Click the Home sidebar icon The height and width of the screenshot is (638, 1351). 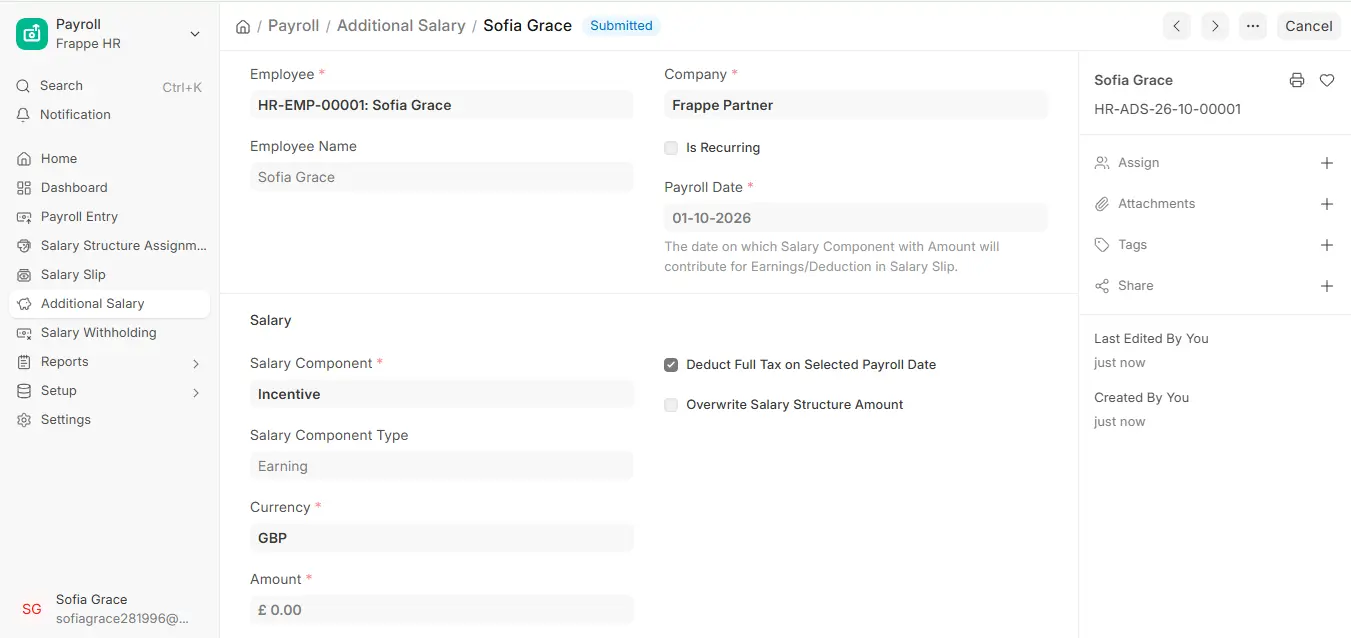click(24, 159)
